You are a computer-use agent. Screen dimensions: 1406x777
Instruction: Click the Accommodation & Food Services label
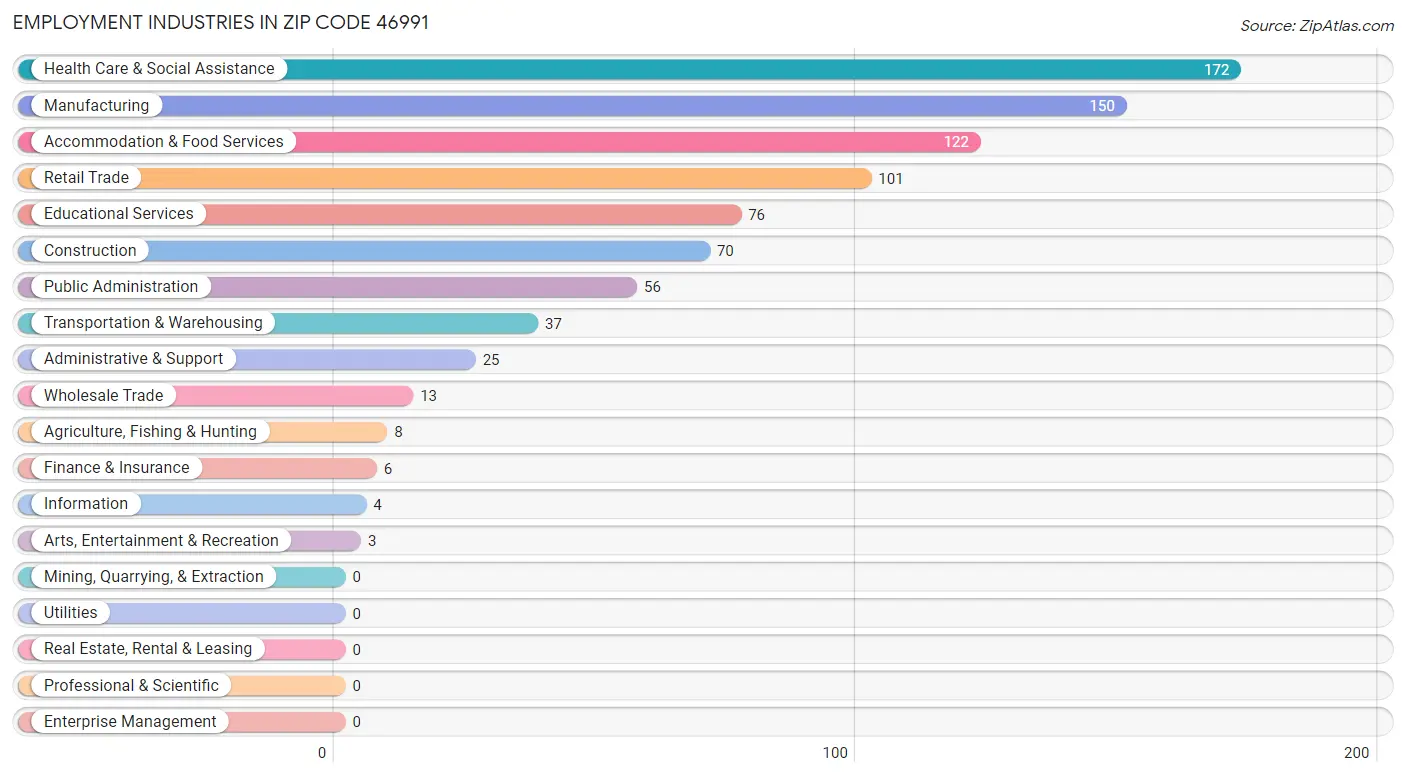164,141
